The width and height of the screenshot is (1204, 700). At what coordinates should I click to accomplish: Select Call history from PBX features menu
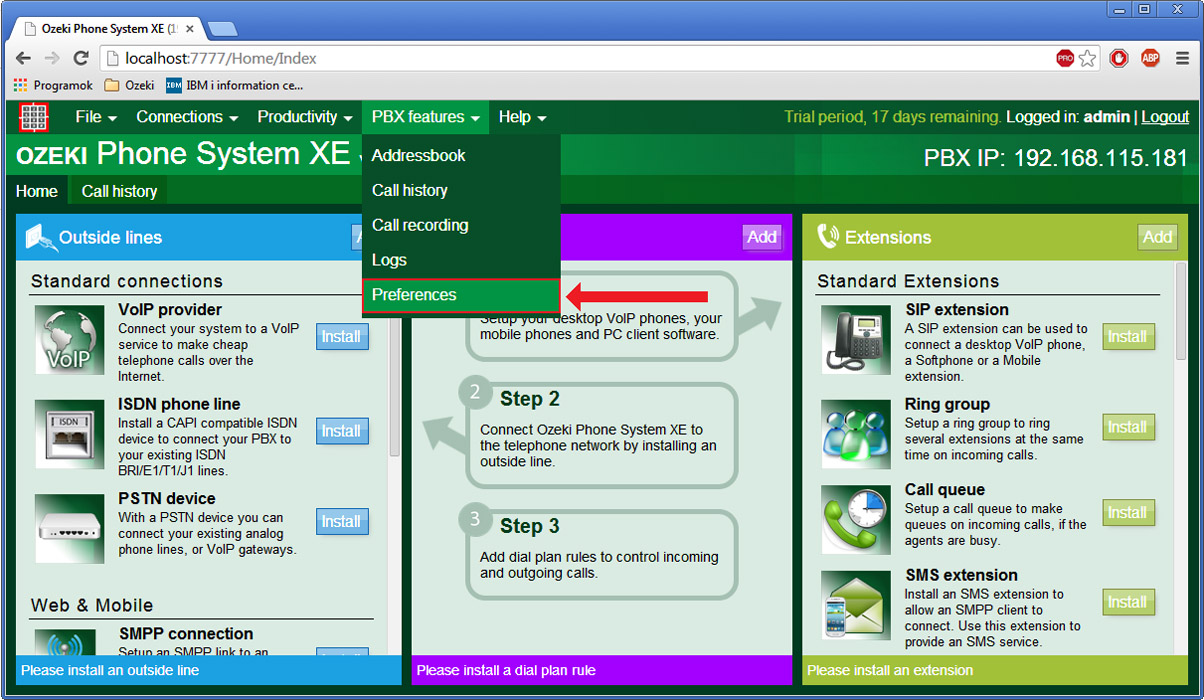[461, 191]
